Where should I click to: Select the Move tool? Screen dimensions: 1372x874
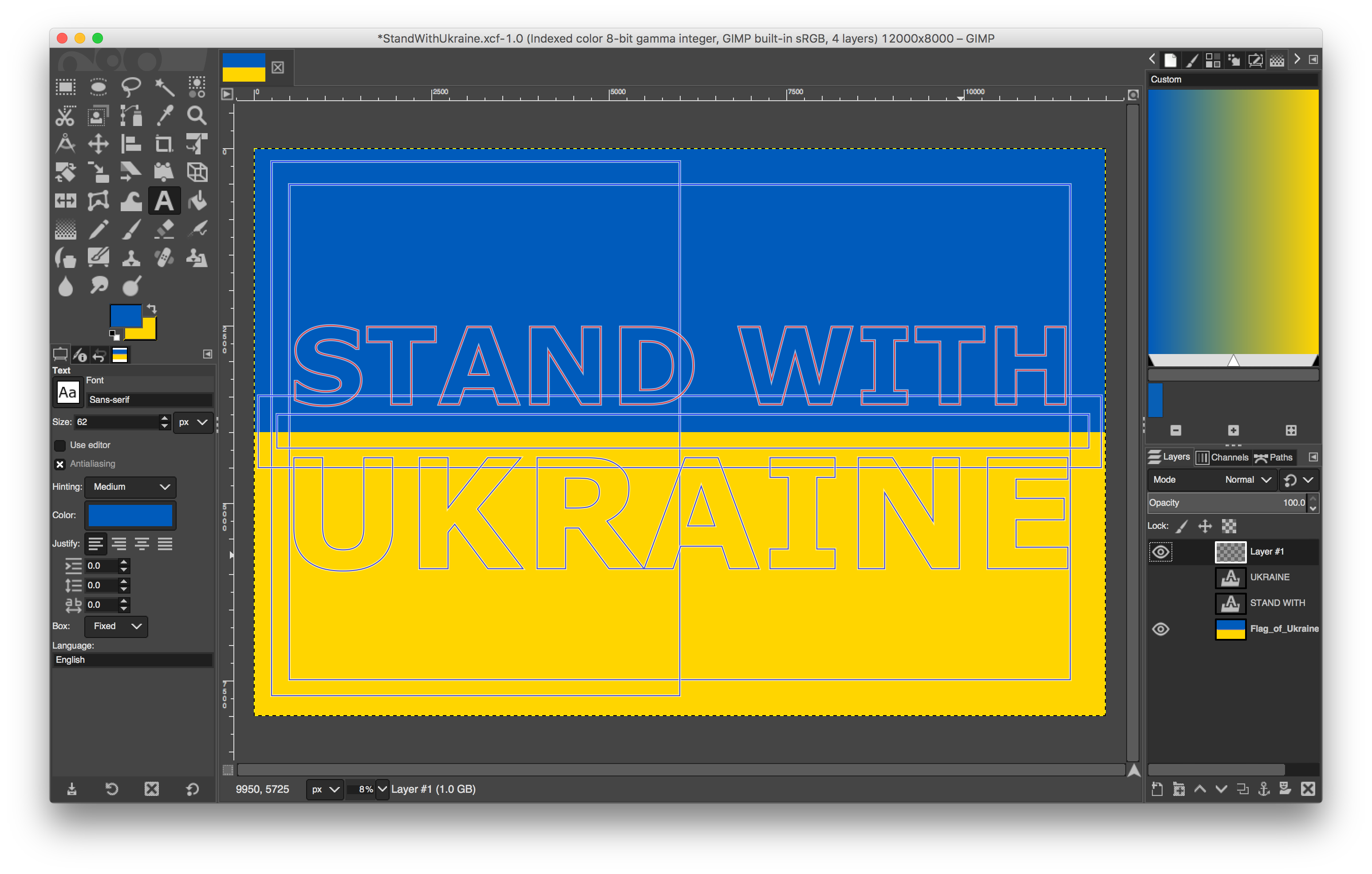click(98, 144)
